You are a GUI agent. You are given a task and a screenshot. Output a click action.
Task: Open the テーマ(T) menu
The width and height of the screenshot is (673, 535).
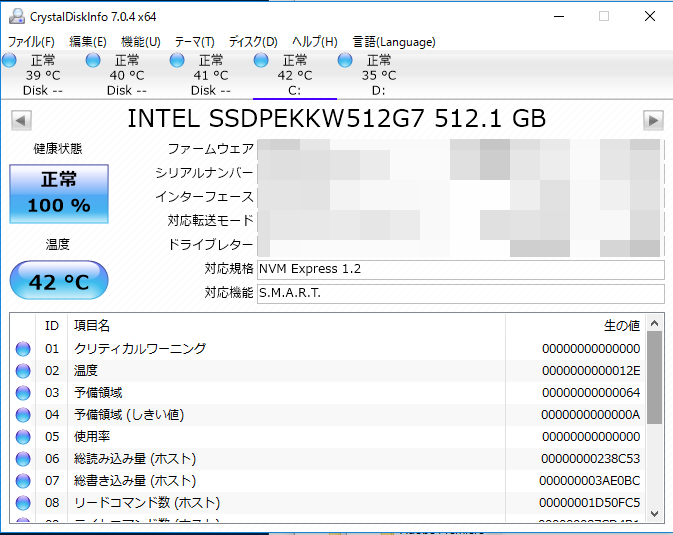click(194, 42)
